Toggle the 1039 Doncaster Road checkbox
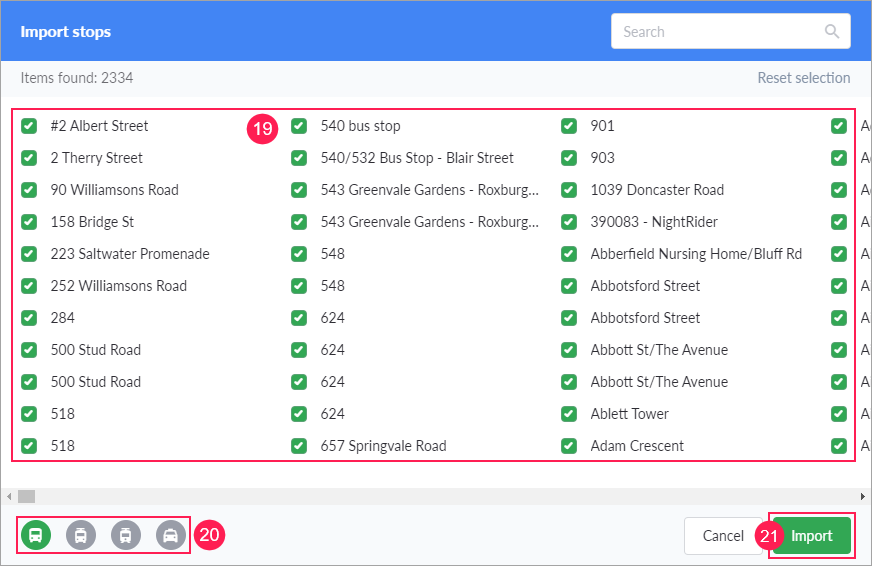Image resolution: width=872 pixels, height=566 pixels. pyautogui.click(x=569, y=190)
